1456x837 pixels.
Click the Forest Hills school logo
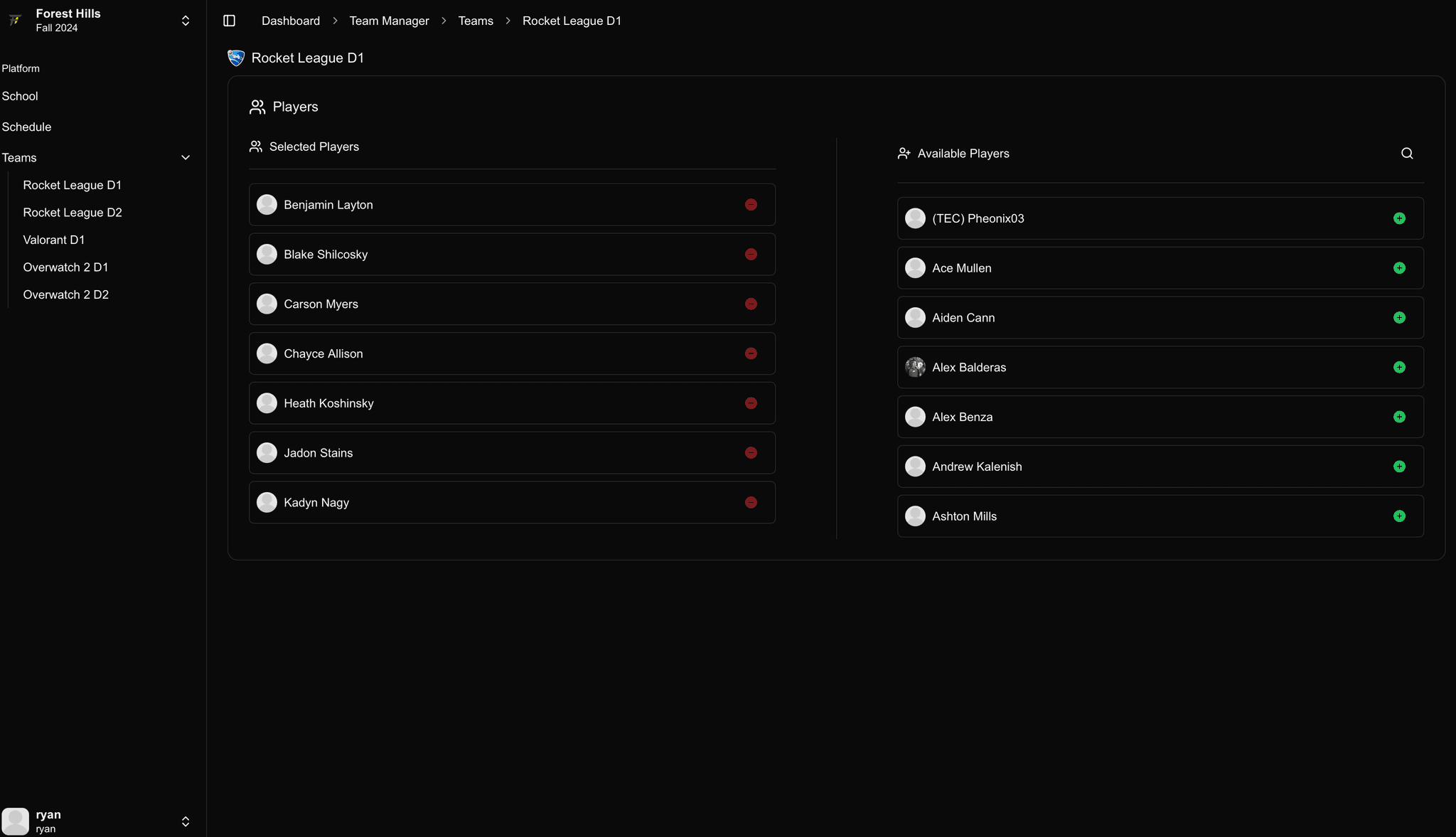coord(15,20)
